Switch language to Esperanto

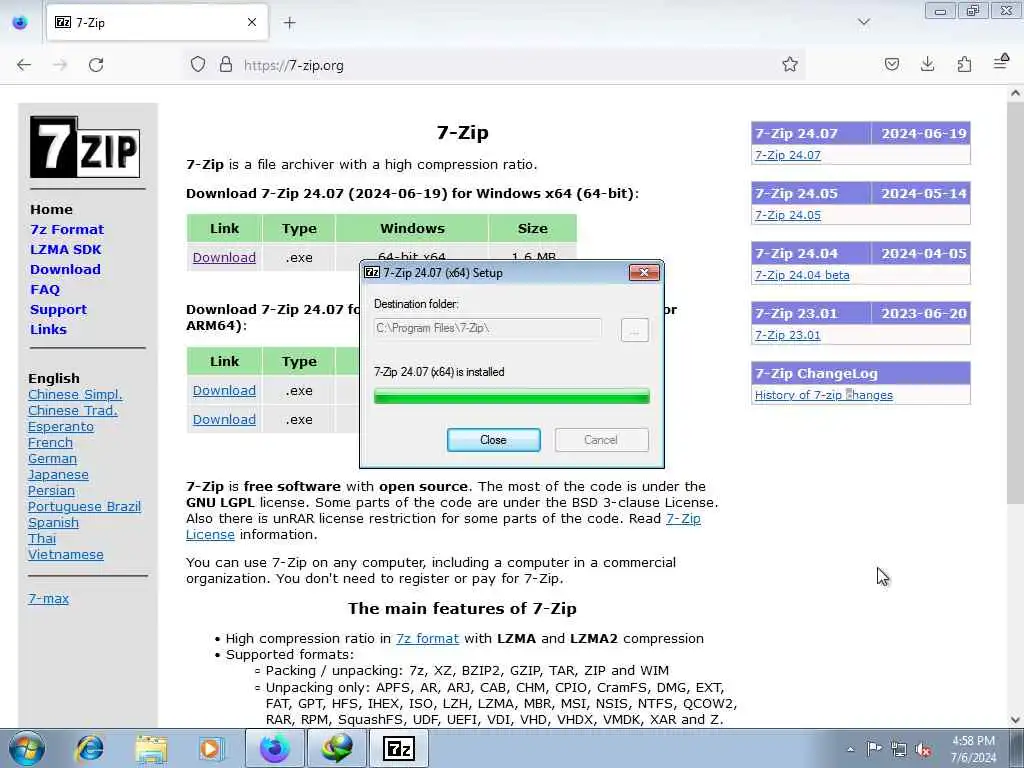(61, 426)
